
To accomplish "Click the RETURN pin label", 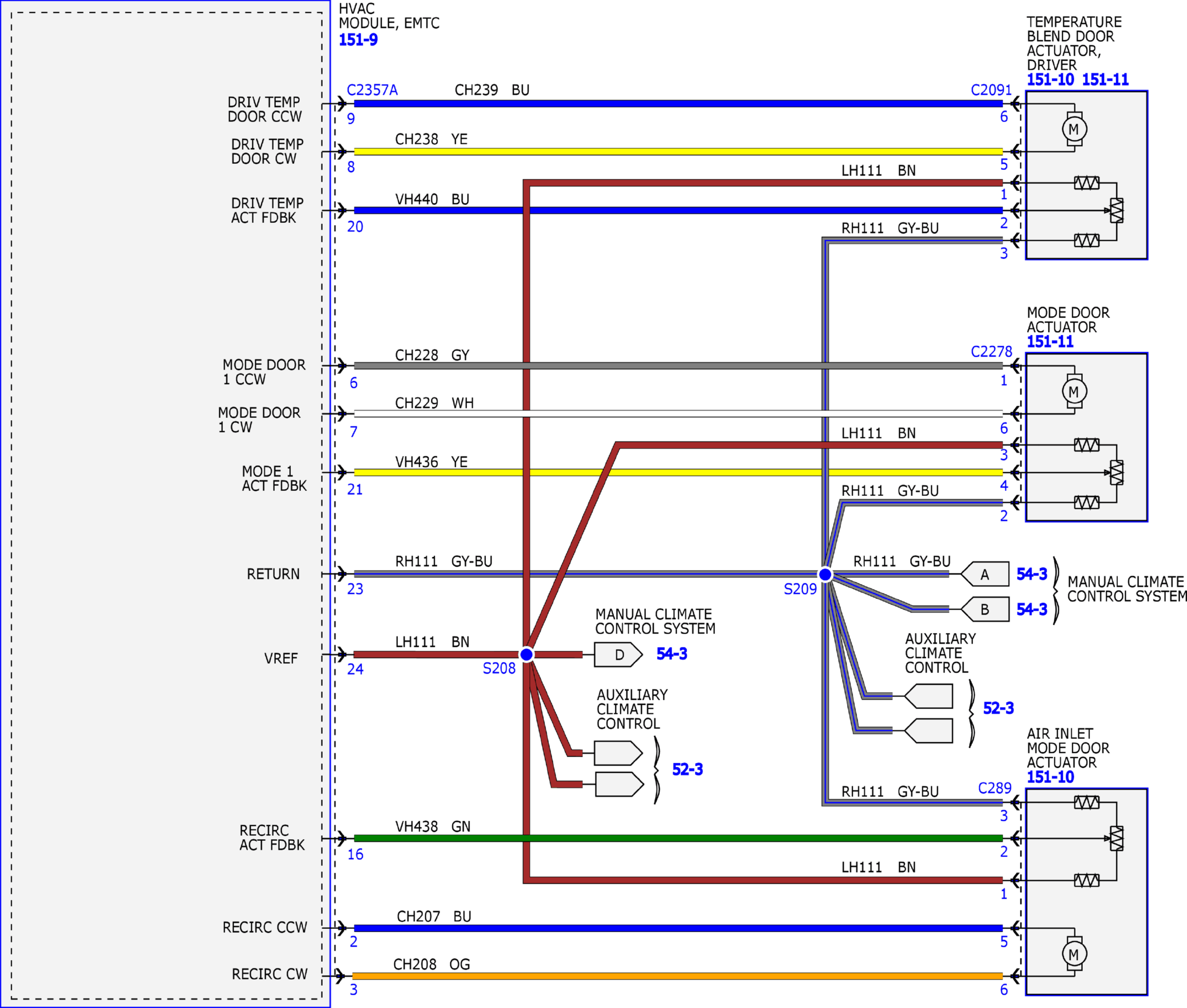I will click(x=273, y=574).
